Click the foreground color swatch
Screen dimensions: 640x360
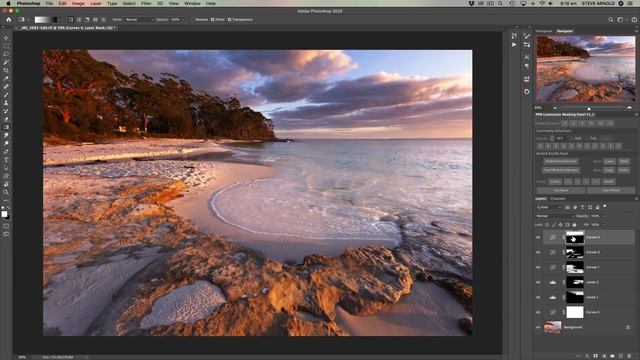[x=4, y=214]
